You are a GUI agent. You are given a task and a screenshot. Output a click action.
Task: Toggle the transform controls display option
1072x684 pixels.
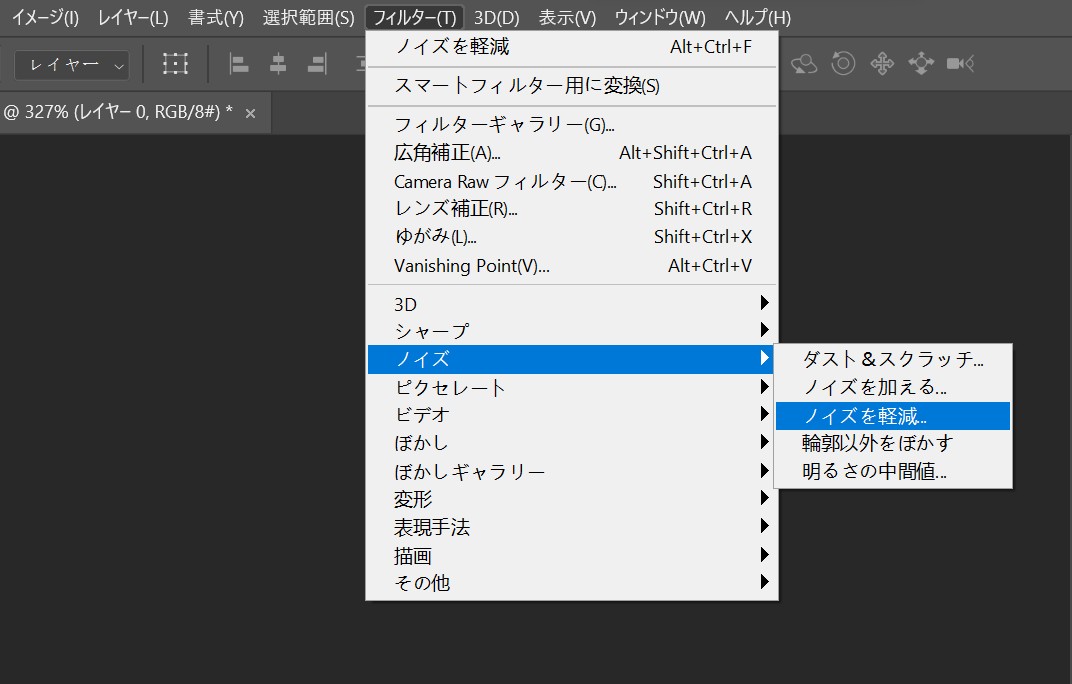tap(175, 63)
